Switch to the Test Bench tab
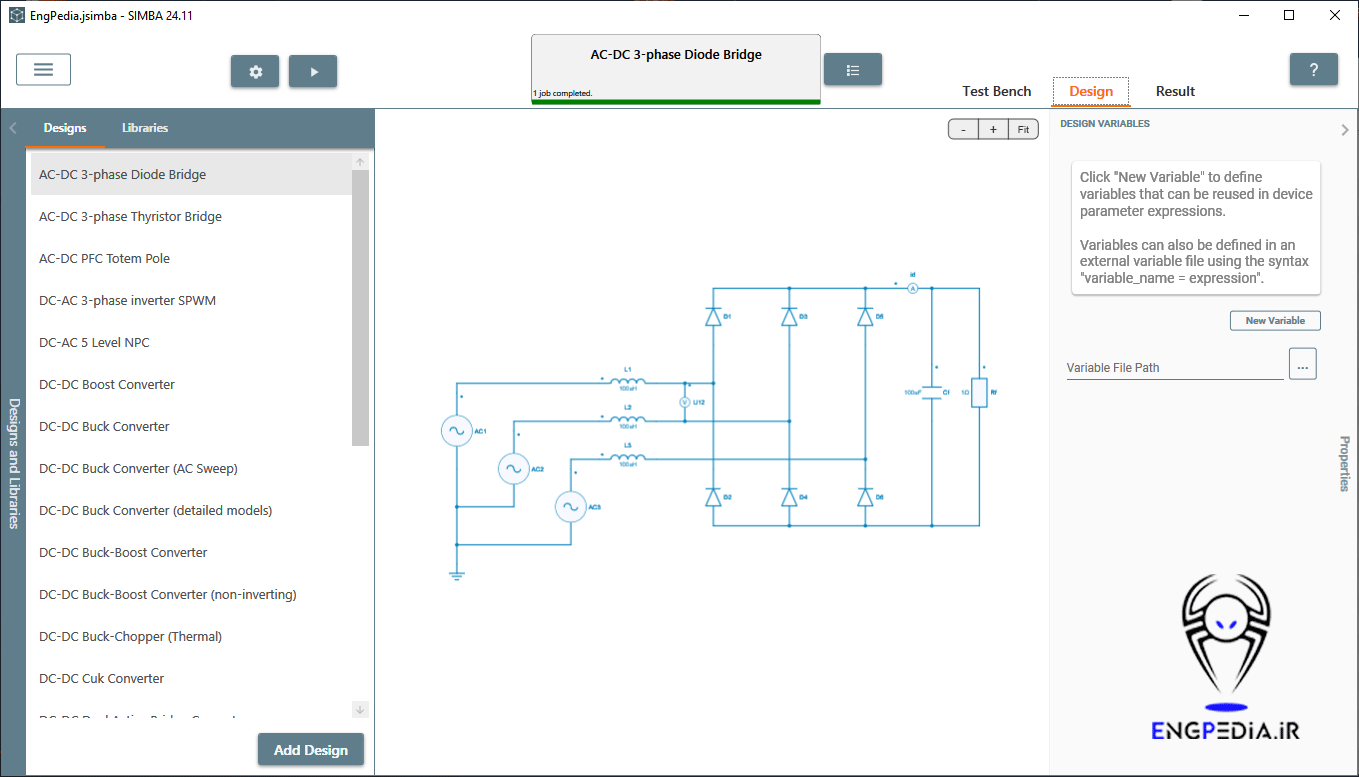The image size is (1359, 777). pos(996,91)
